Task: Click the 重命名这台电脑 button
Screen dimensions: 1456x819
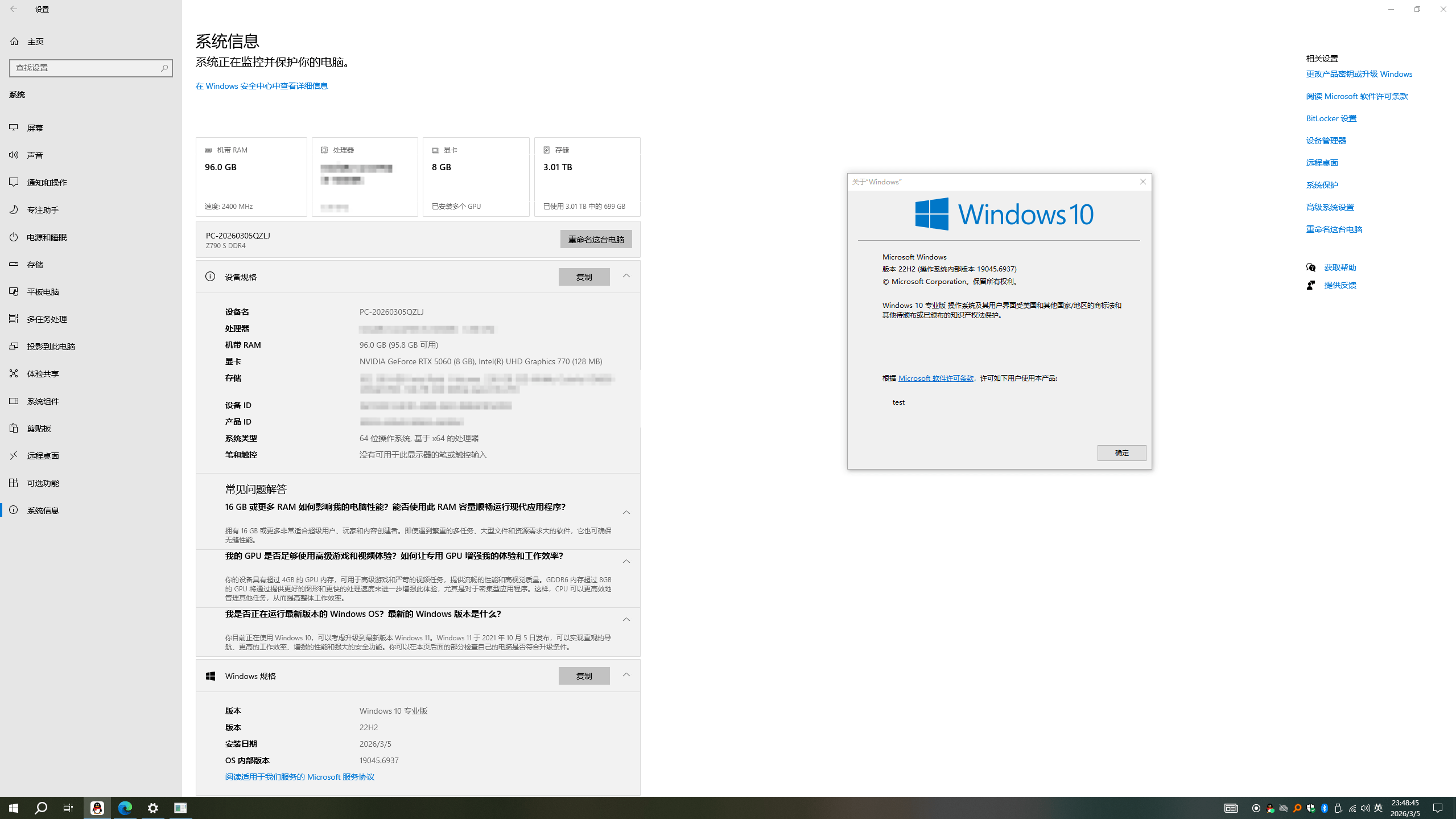Action: coord(595,239)
